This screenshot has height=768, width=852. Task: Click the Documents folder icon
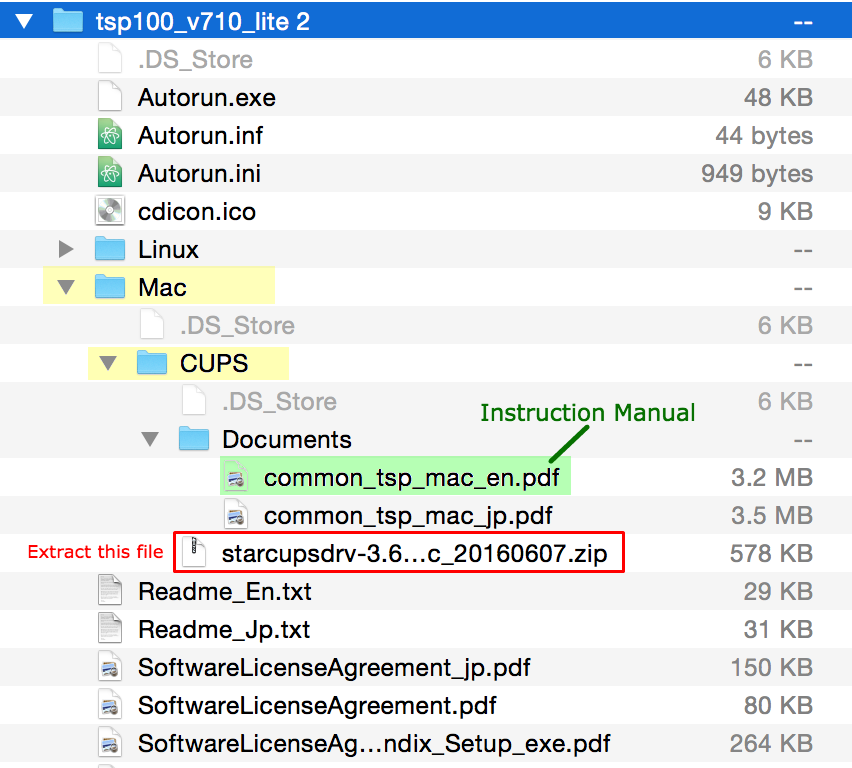(x=194, y=439)
